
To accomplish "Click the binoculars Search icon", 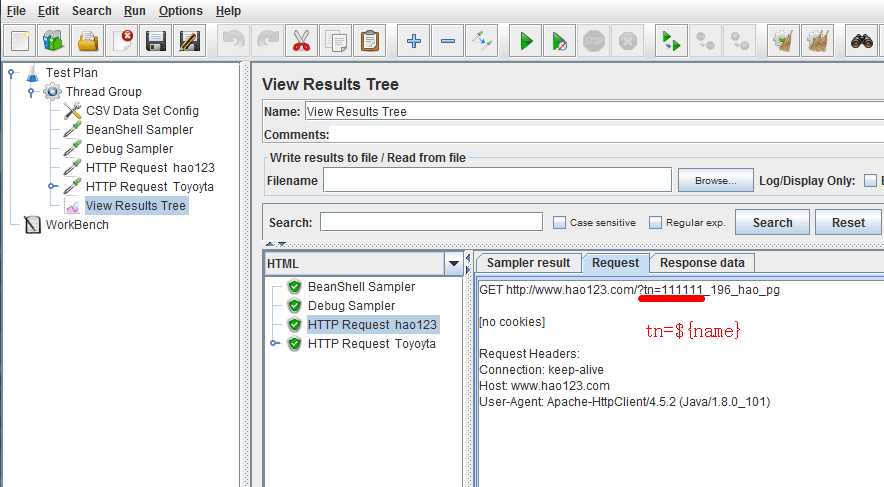I will point(861,41).
